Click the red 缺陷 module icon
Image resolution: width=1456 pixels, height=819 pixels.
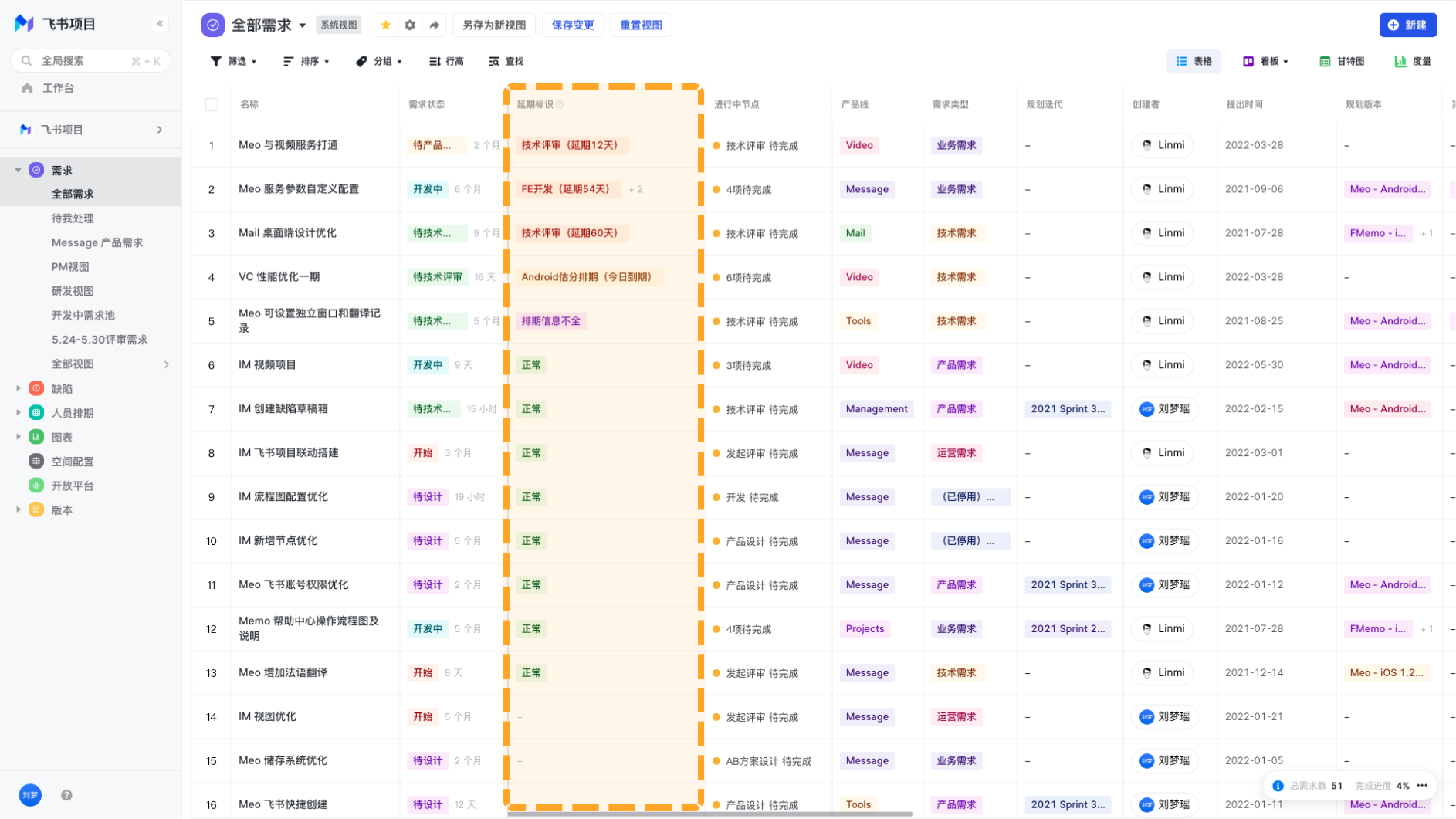[36, 388]
